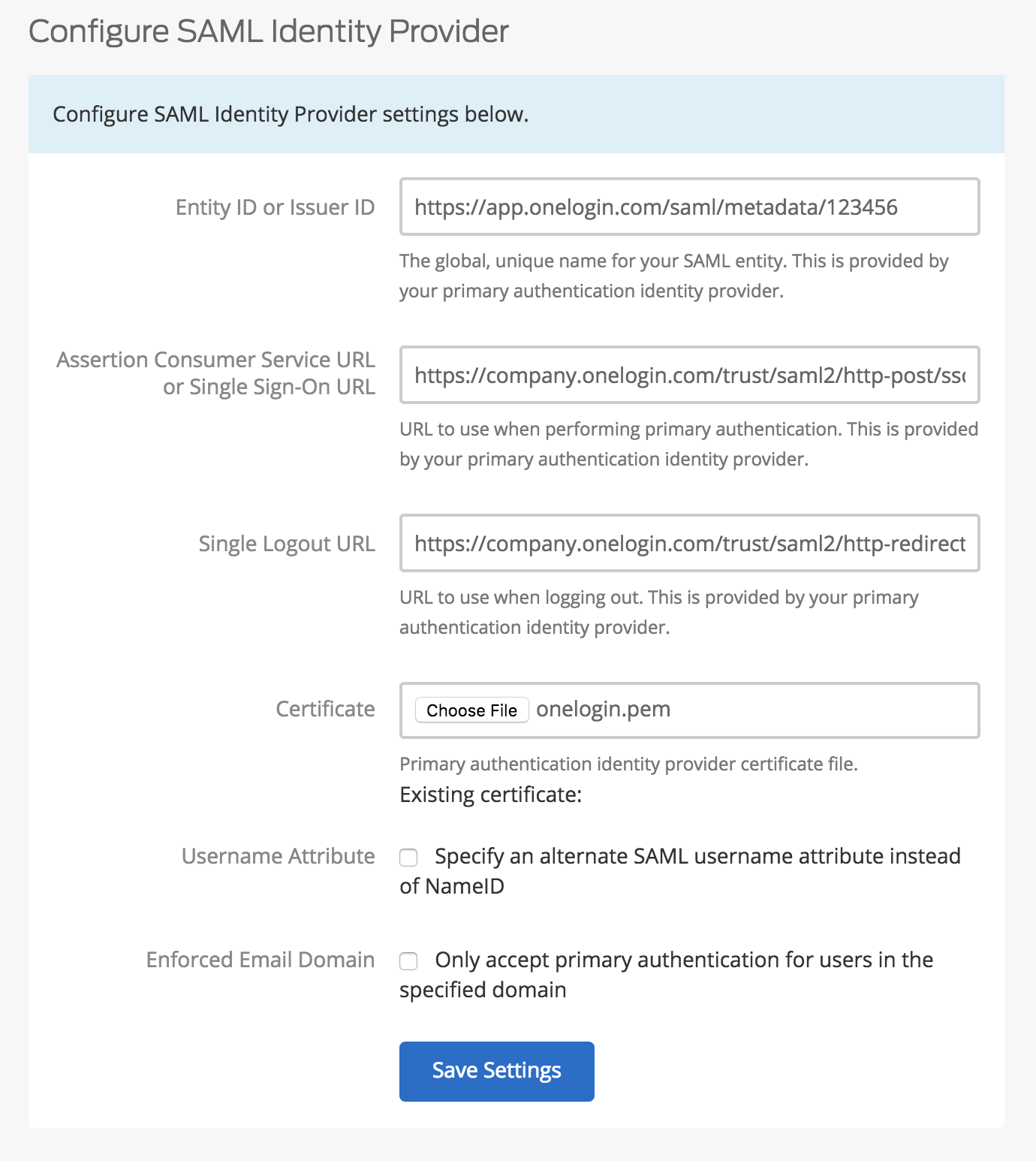Enable the alternate SAML username attribute checkbox

[x=408, y=858]
